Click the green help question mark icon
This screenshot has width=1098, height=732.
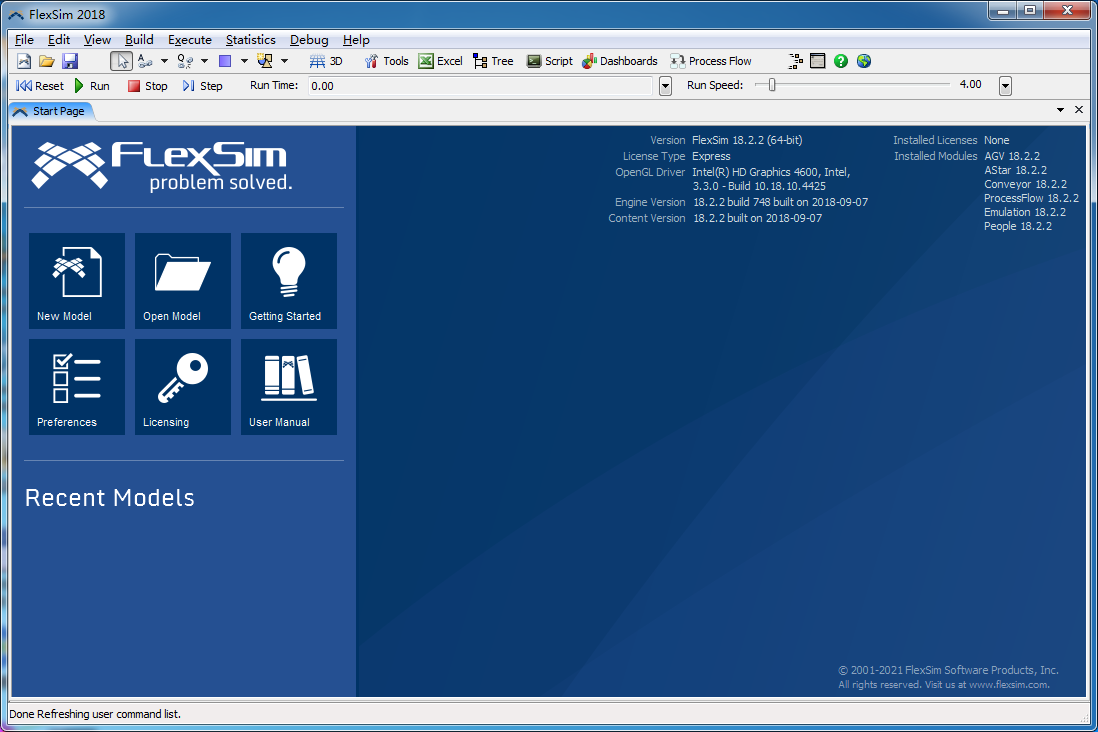(841, 61)
